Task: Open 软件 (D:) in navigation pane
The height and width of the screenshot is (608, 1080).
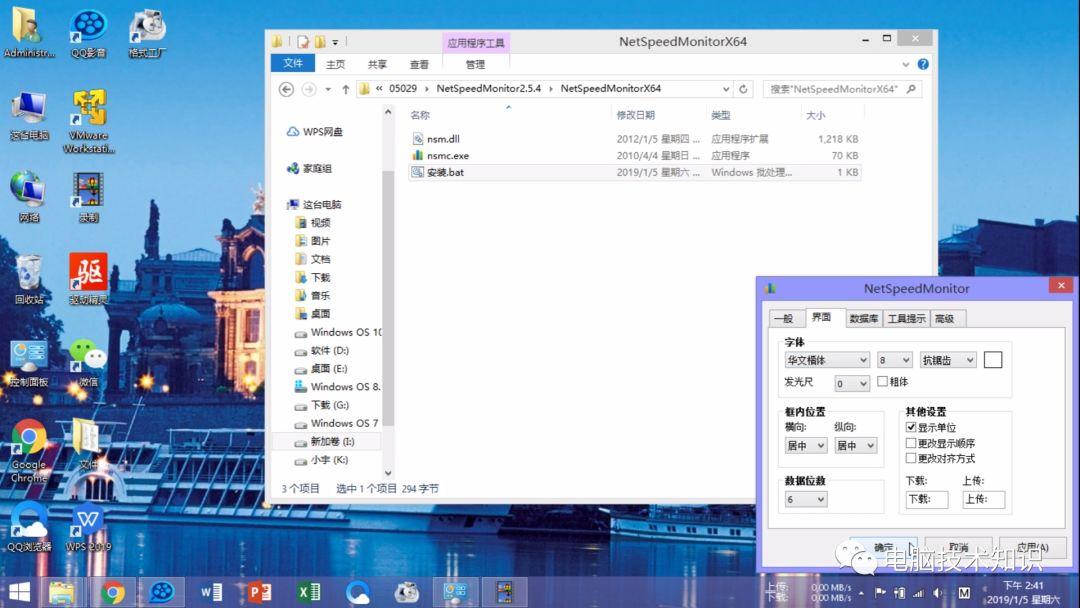Action: (x=329, y=350)
